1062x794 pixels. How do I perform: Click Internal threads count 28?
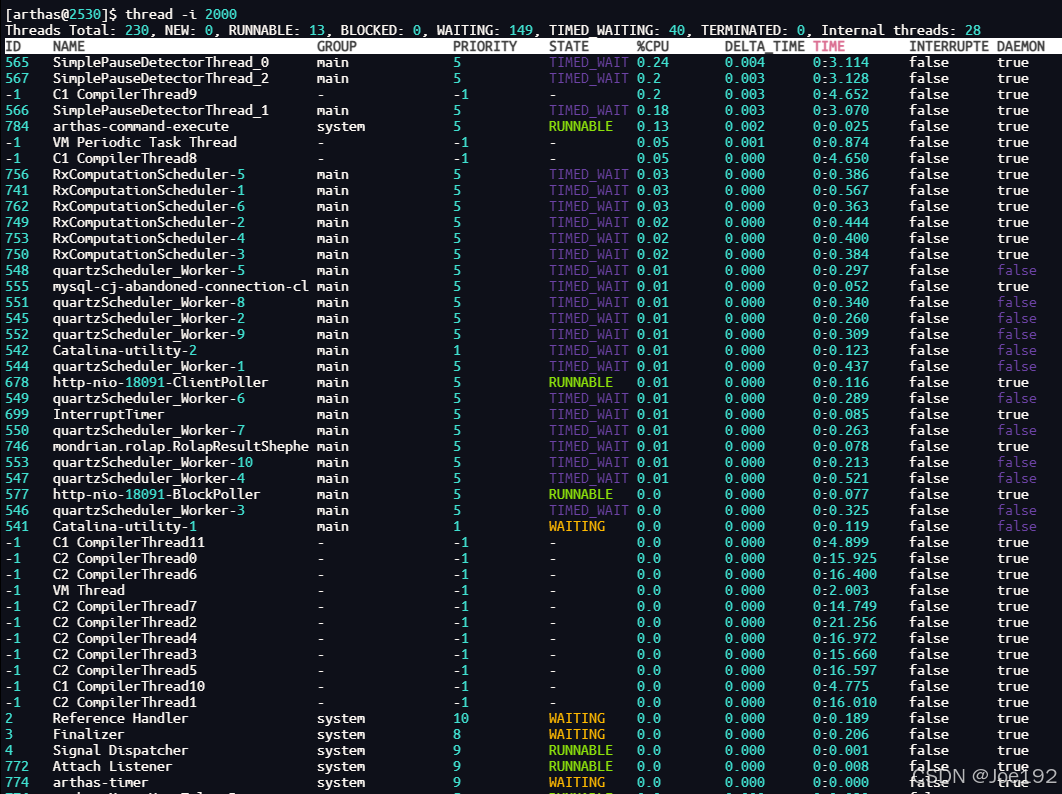tap(973, 30)
